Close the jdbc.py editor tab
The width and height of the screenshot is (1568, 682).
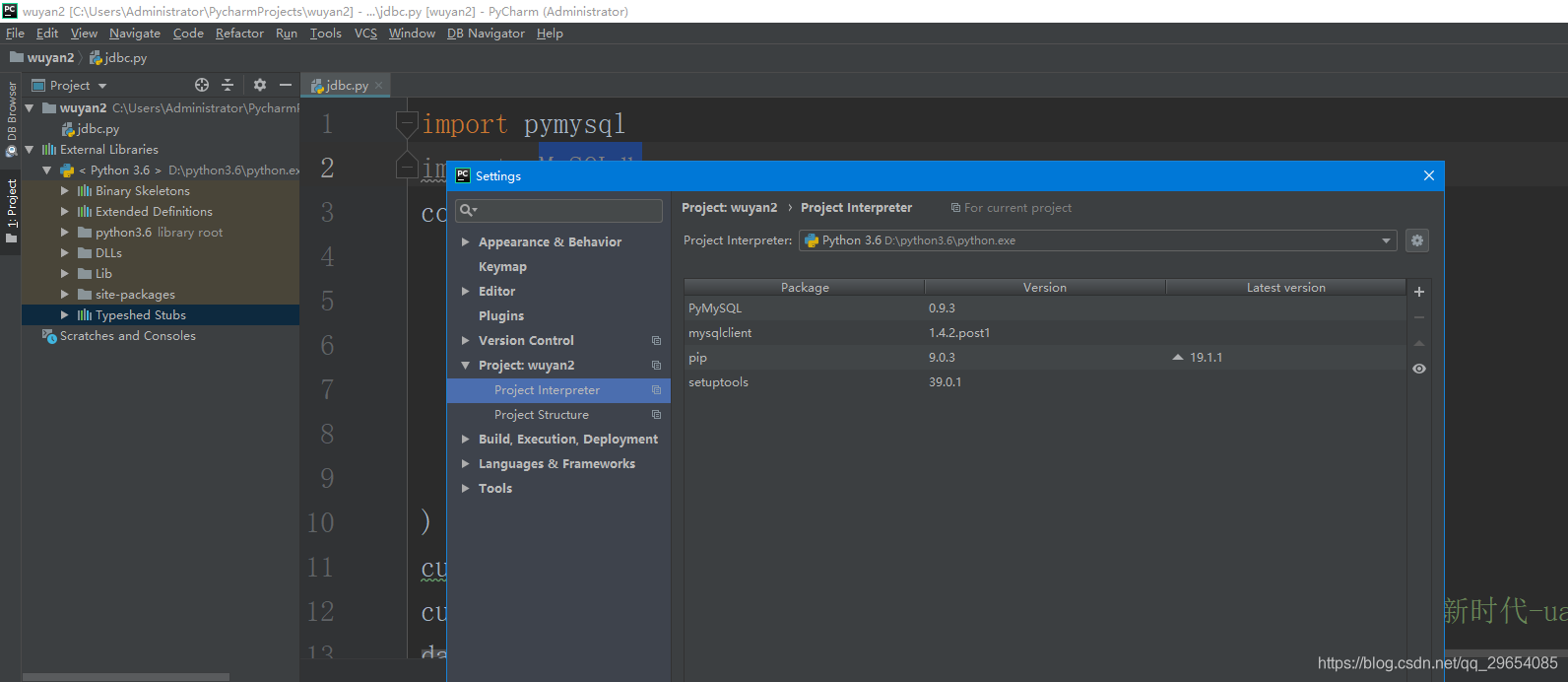tap(378, 86)
